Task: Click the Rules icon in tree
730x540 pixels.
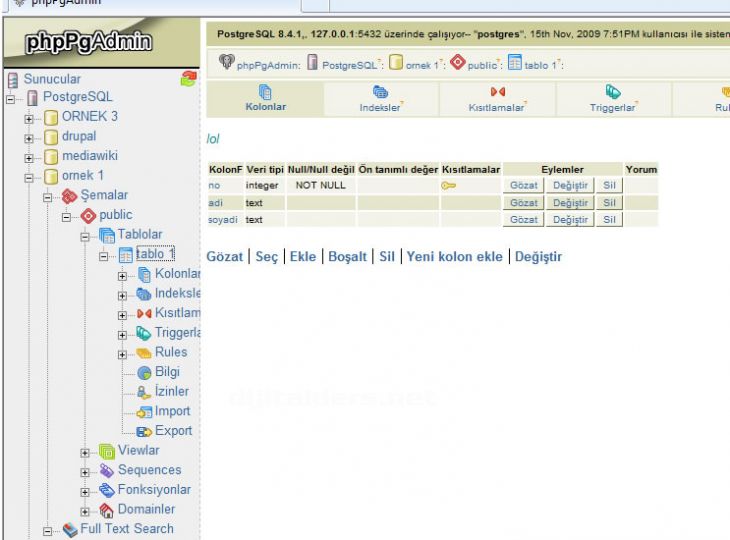Action: (x=144, y=353)
